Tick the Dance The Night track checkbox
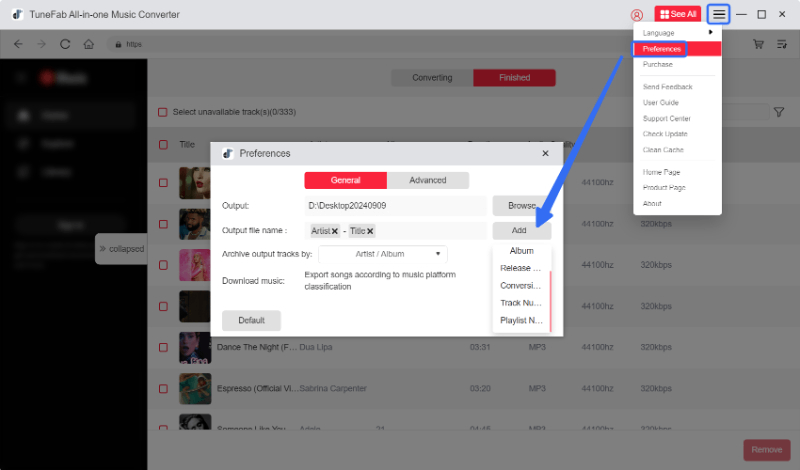This screenshot has height=470, width=800. (x=163, y=346)
